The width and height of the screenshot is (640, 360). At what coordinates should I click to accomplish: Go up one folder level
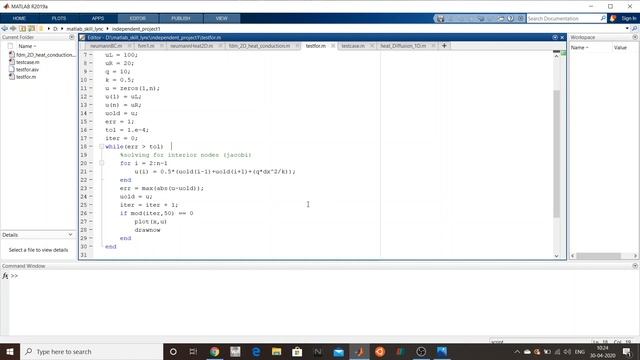tap(22, 29)
